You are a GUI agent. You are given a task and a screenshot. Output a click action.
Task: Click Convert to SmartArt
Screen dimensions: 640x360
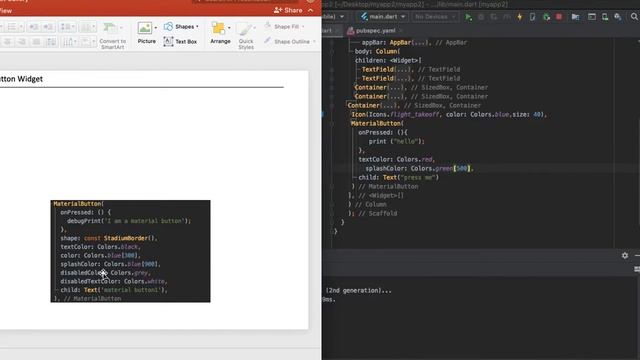point(112,36)
